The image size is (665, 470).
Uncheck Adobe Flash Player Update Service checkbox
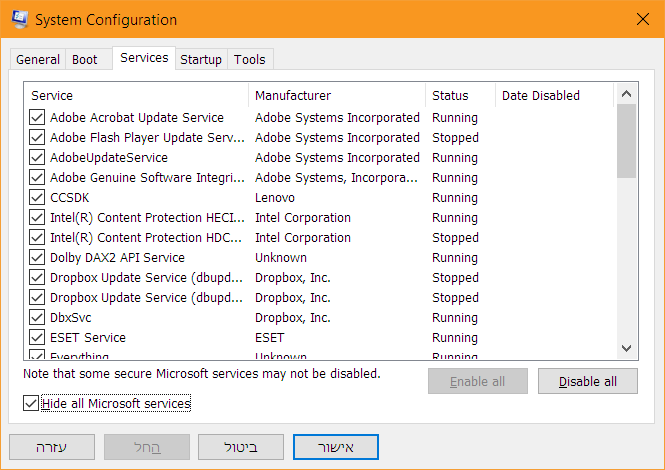click(x=37, y=137)
